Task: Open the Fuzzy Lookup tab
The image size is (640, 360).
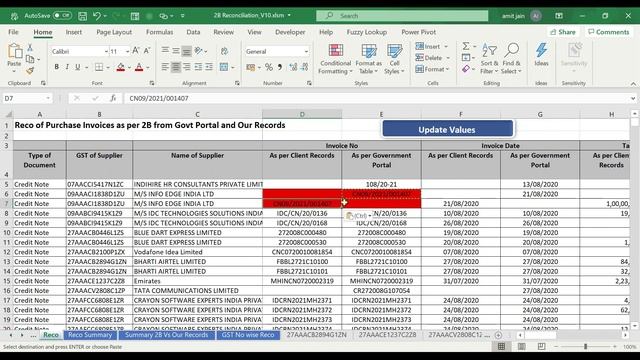Action: point(367,32)
